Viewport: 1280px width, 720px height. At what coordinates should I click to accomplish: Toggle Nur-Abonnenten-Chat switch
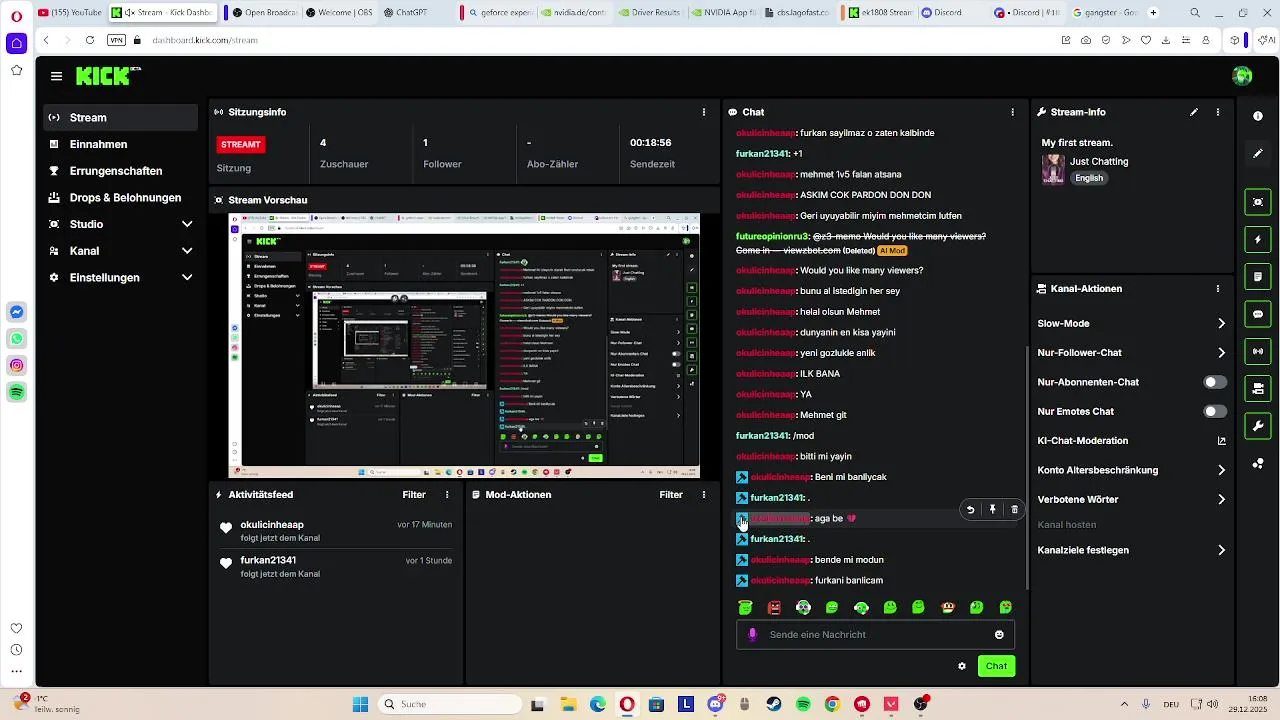(1215, 382)
